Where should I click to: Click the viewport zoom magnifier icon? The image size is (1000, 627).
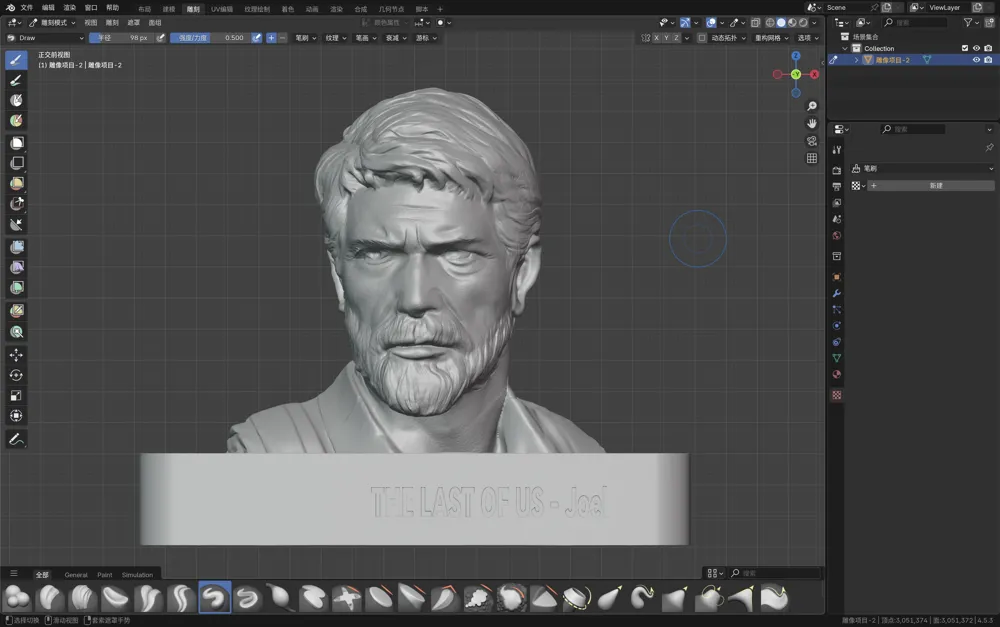pyautogui.click(x=812, y=106)
